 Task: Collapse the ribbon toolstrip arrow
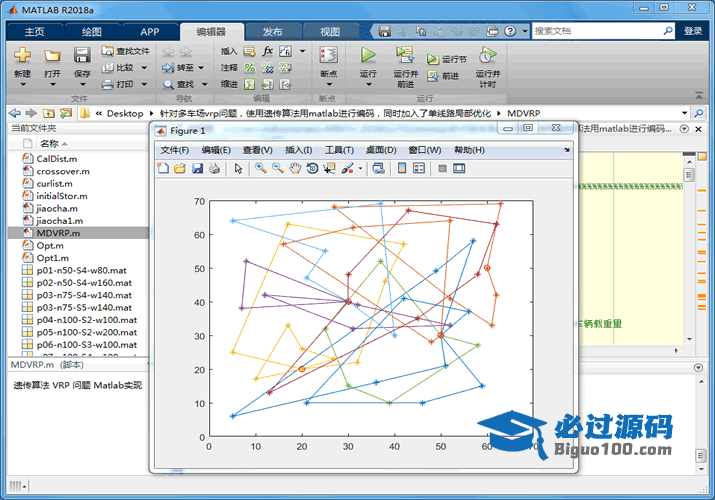point(699,95)
